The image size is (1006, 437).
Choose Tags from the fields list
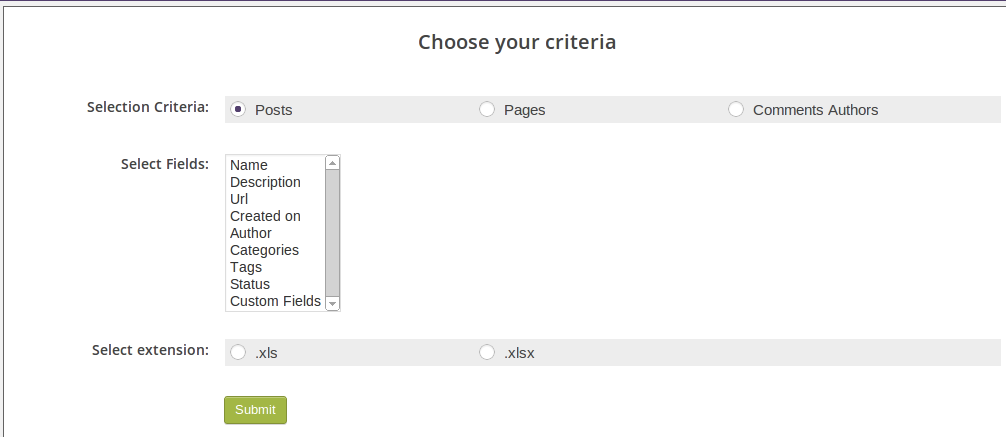pyautogui.click(x=246, y=267)
